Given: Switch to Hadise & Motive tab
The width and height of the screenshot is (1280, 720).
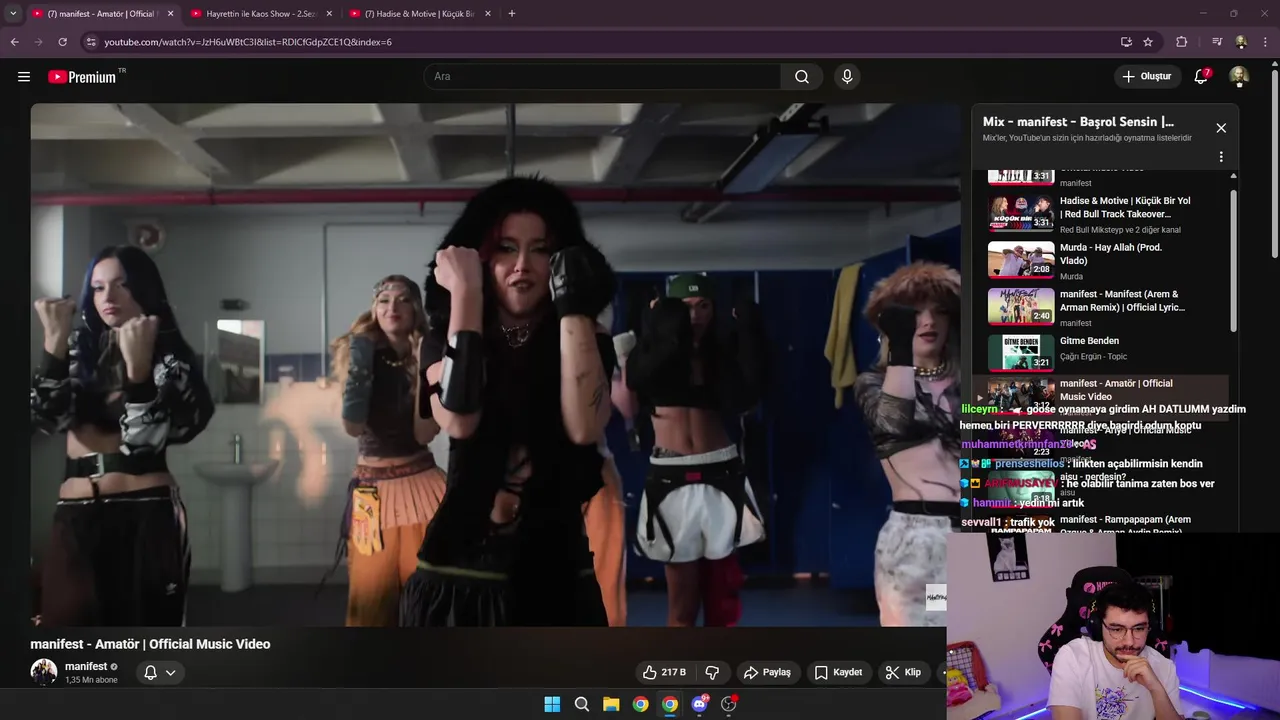Looking at the screenshot, I should click(419, 14).
